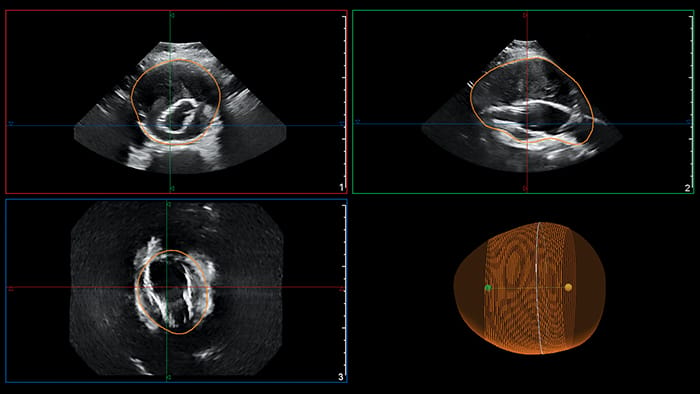Select the yellow sphere marker on 3D model
Image resolution: width=700 pixels, height=394 pixels.
click(568, 287)
